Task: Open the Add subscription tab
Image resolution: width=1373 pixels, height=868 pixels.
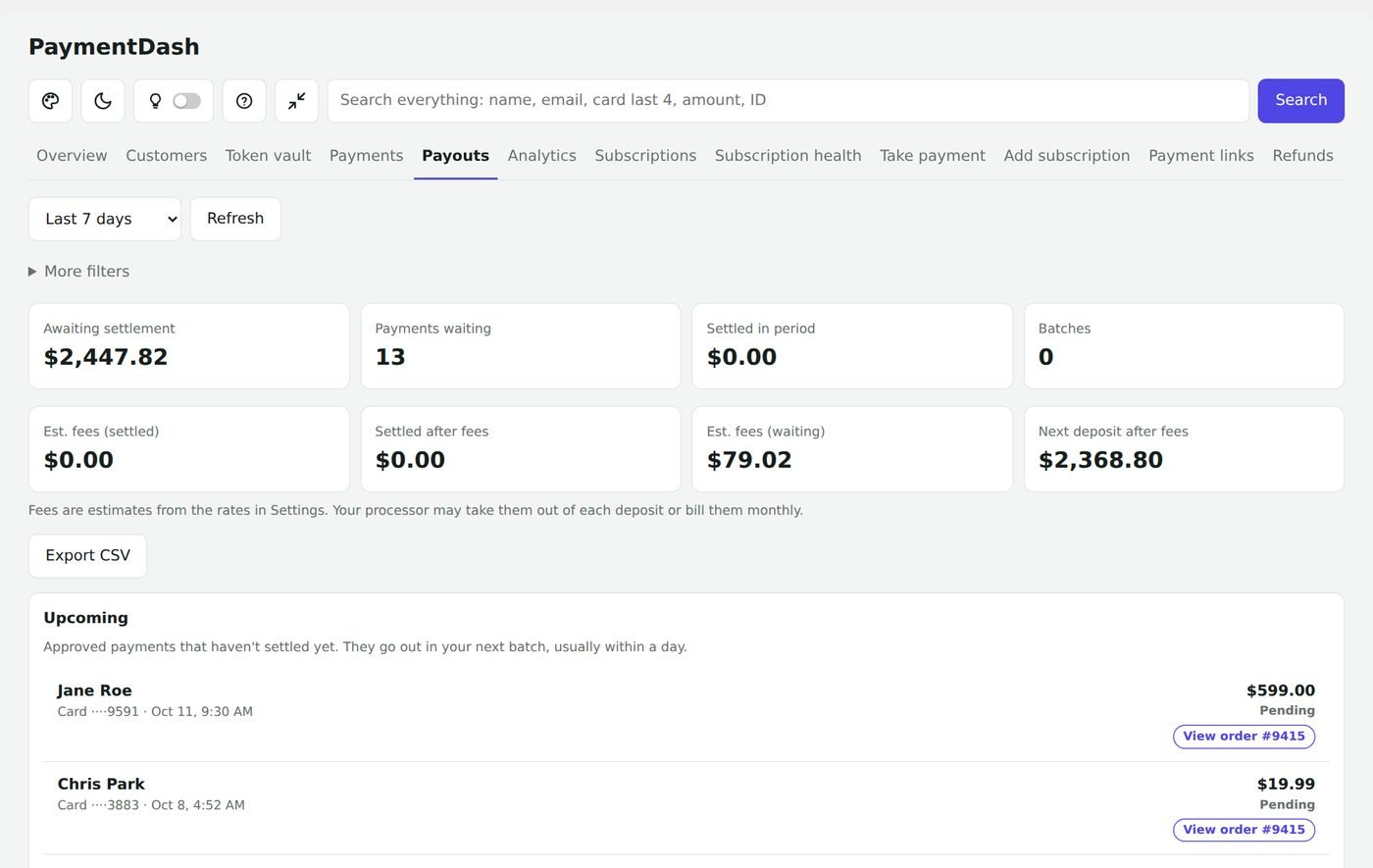Action: pyautogui.click(x=1066, y=156)
